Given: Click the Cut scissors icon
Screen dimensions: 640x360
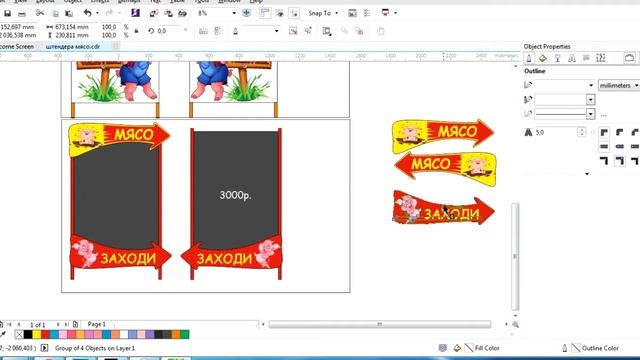Looking at the screenshot, I should tap(40, 13).
